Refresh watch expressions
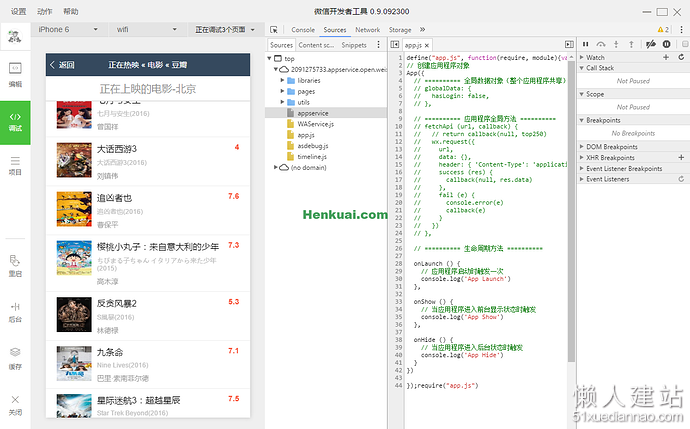690x429 pixels. pos(681,57)
